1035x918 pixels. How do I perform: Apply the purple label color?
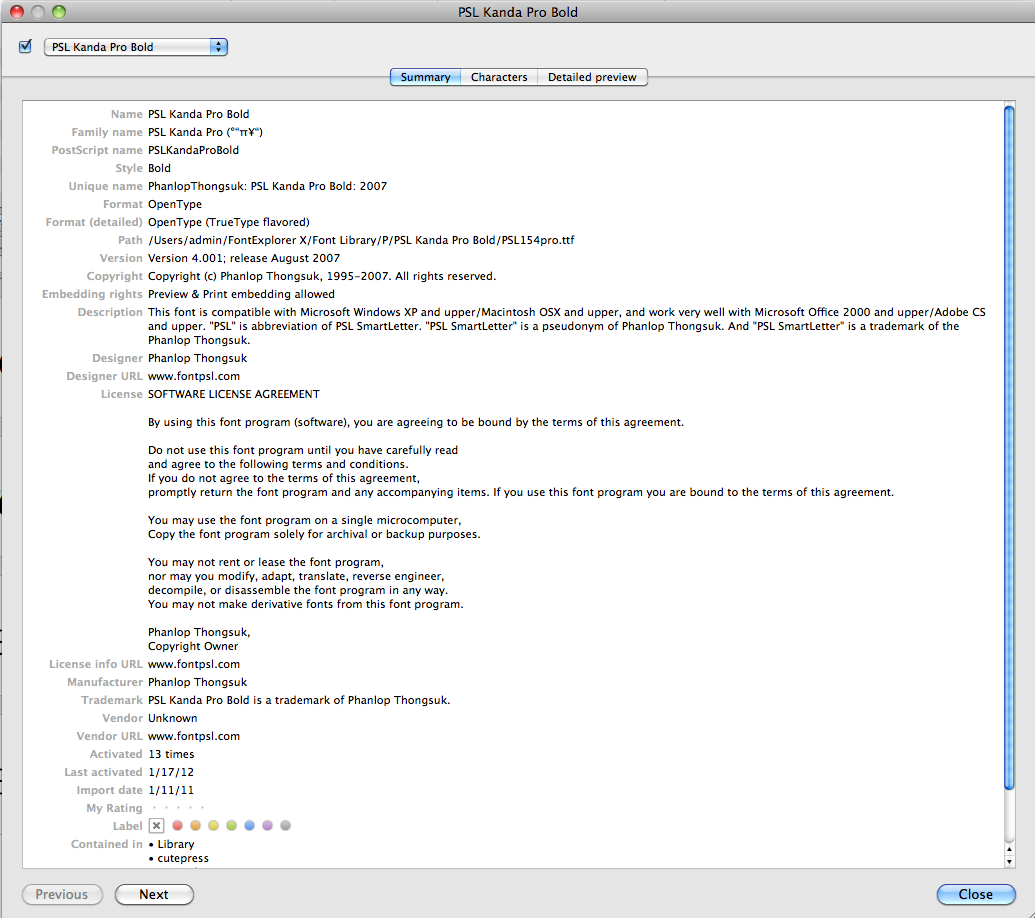click(267, 826)
